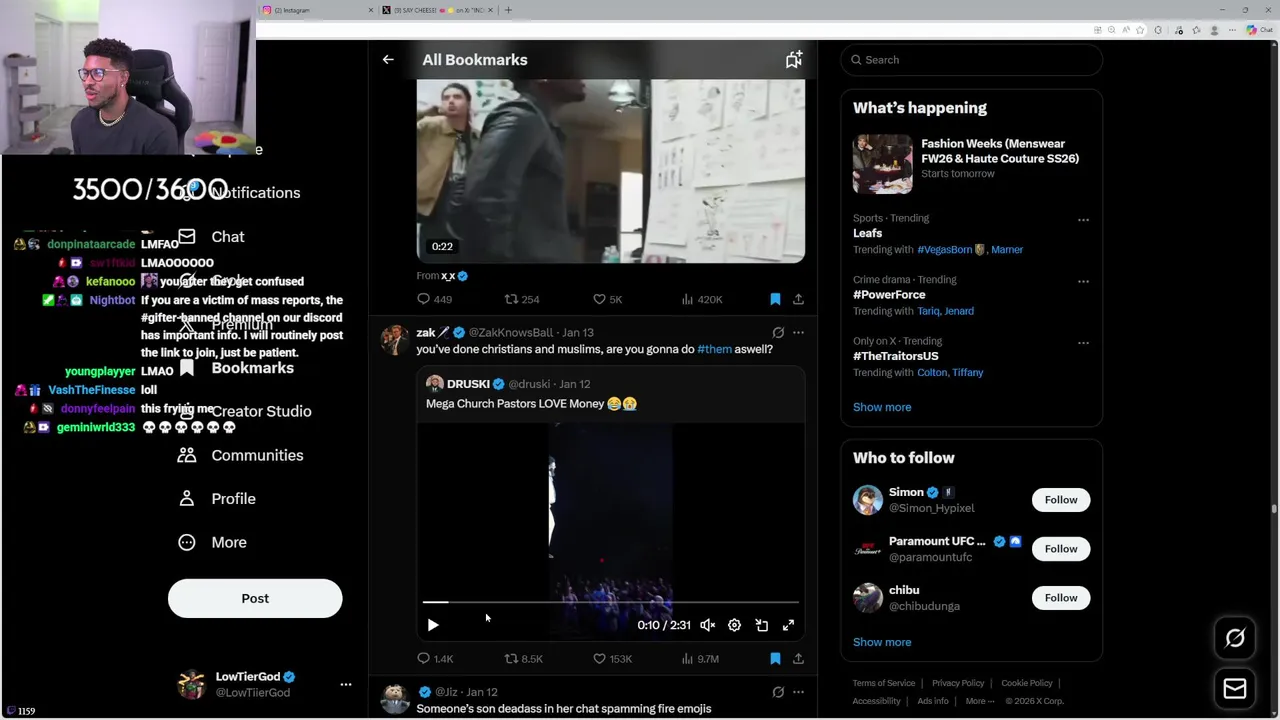Follow Paramount UFC

tap(1061, 549)
